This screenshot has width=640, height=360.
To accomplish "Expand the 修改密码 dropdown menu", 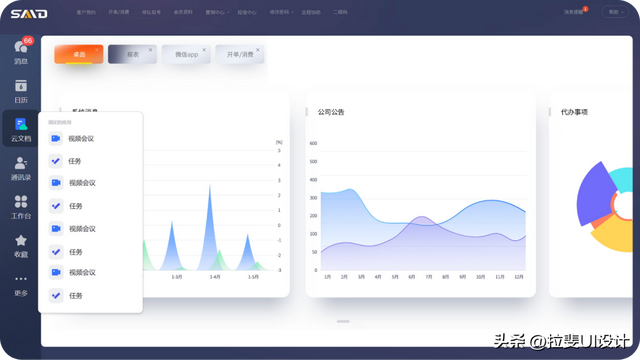I will coord(281,12).
